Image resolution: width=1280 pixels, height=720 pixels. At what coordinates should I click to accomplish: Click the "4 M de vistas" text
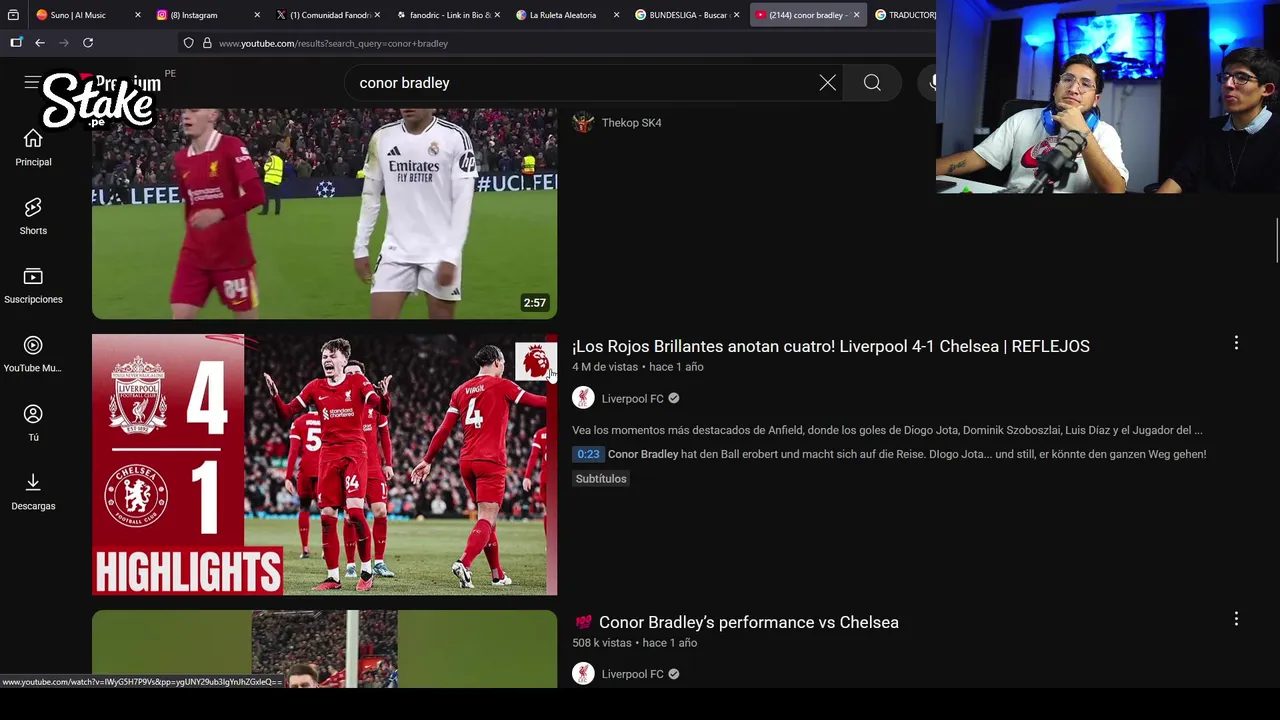click(x=604, y=367)
